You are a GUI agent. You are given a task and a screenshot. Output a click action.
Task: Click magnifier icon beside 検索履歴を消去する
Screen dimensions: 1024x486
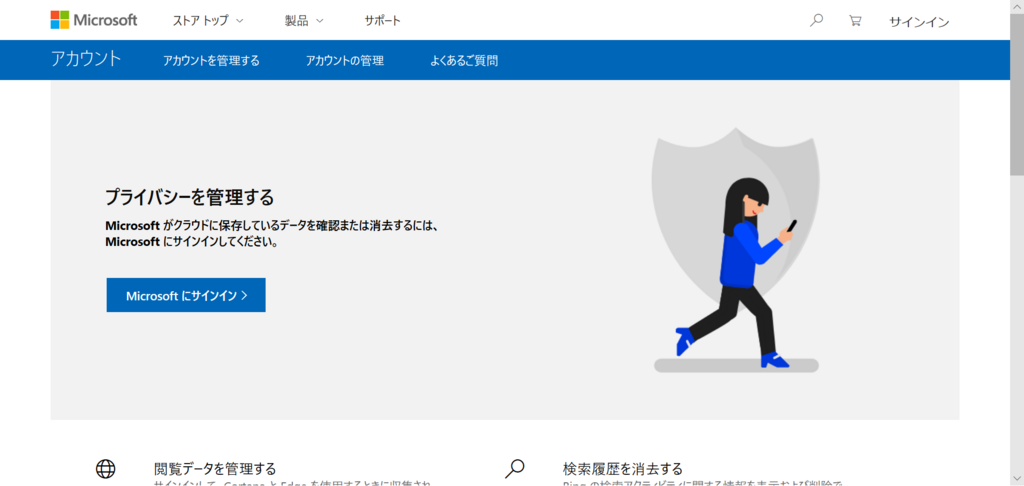pyautogui.click(x=515, y=468)
